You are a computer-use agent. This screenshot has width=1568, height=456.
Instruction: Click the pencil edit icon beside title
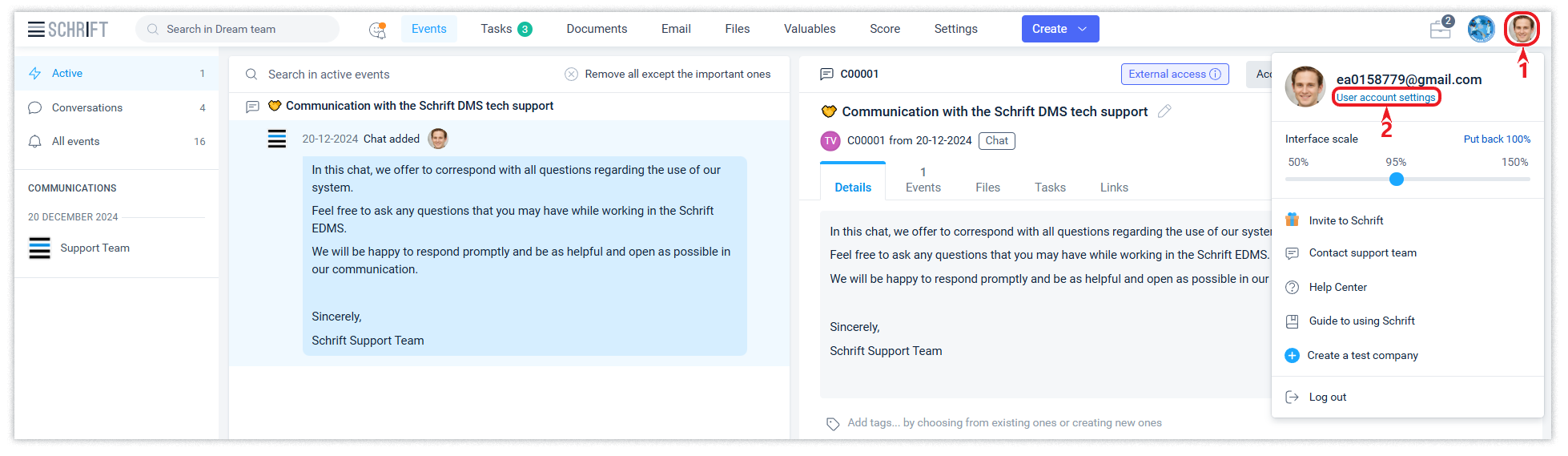tap(1164, 111)
